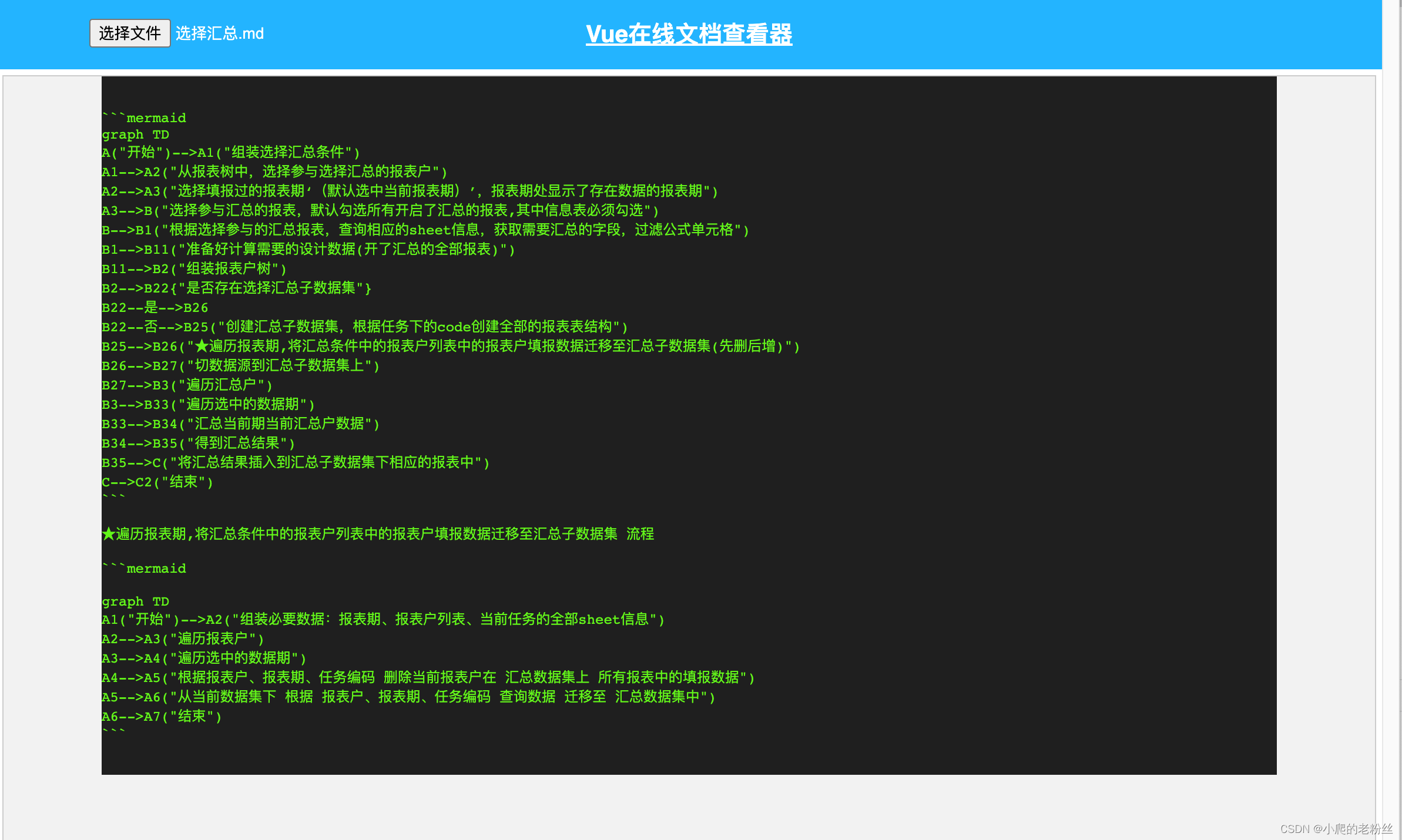Click the B2-->B22 是否存在选择汇总子数据集 line
Screen dimensions: 1402x840
pos(236,288)
